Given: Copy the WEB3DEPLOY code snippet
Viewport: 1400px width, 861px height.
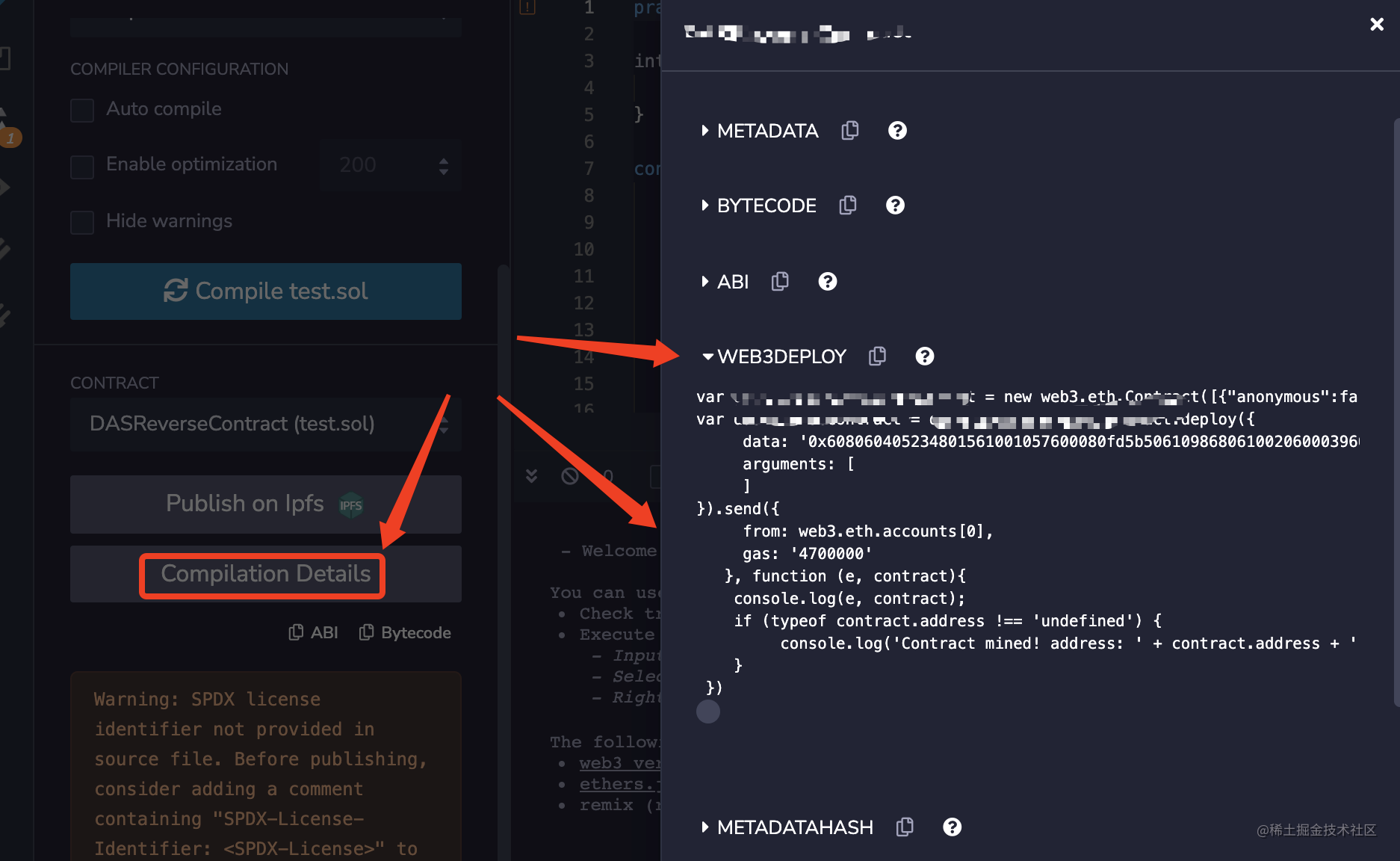Looking at the screenshot, I should coord(877,357).
